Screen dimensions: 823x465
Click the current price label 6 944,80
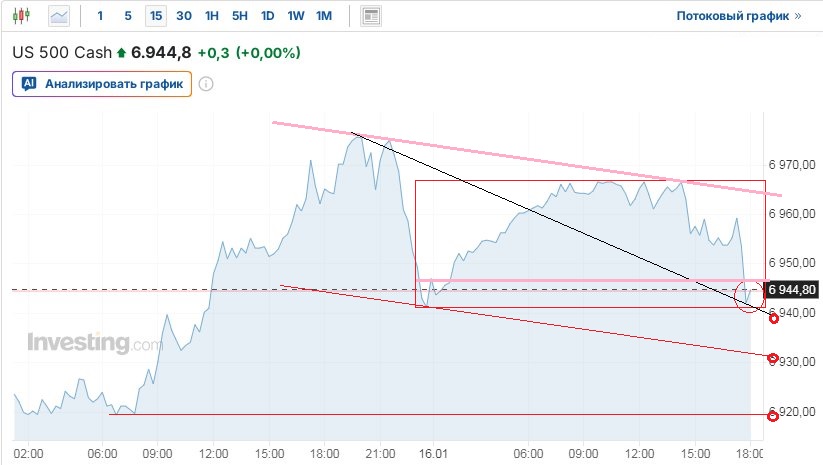(792, 290)
